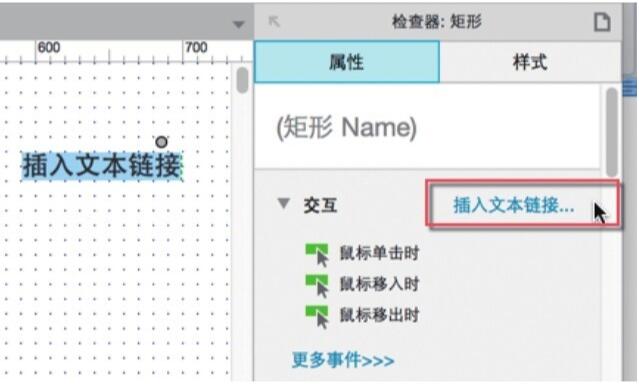Click the rotation handle above the text widget
The height and width of the screenshot is (386, 639).
coord(161,142)
